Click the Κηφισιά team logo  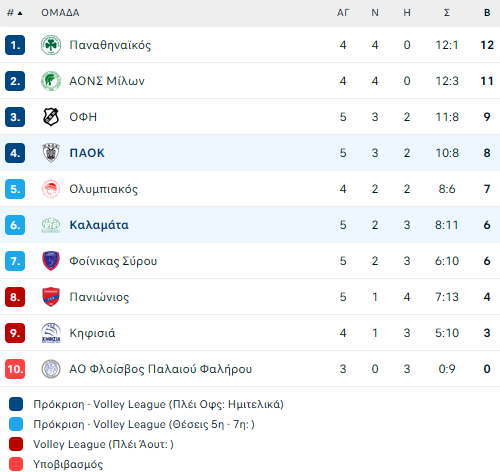point(51,333)
